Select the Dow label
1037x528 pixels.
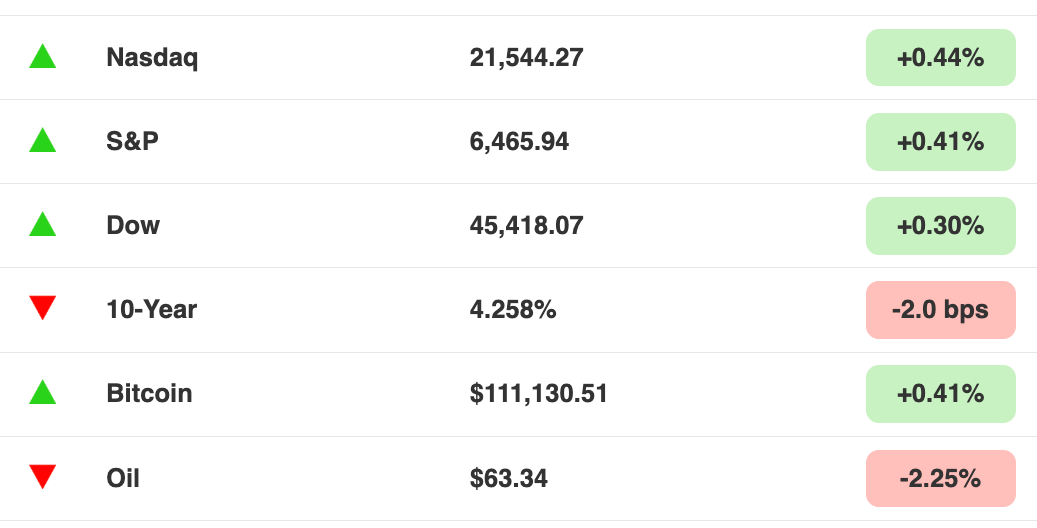point(133,226)
